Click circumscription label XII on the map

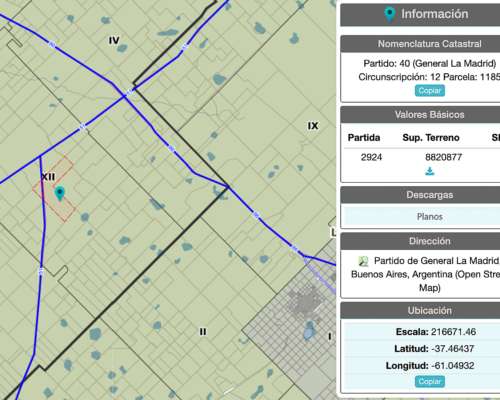click(x=48, y=177)
